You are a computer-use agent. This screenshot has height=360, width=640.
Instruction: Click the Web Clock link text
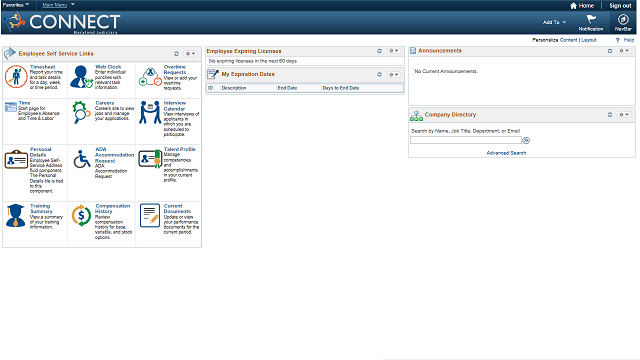[x=108, y=67]
